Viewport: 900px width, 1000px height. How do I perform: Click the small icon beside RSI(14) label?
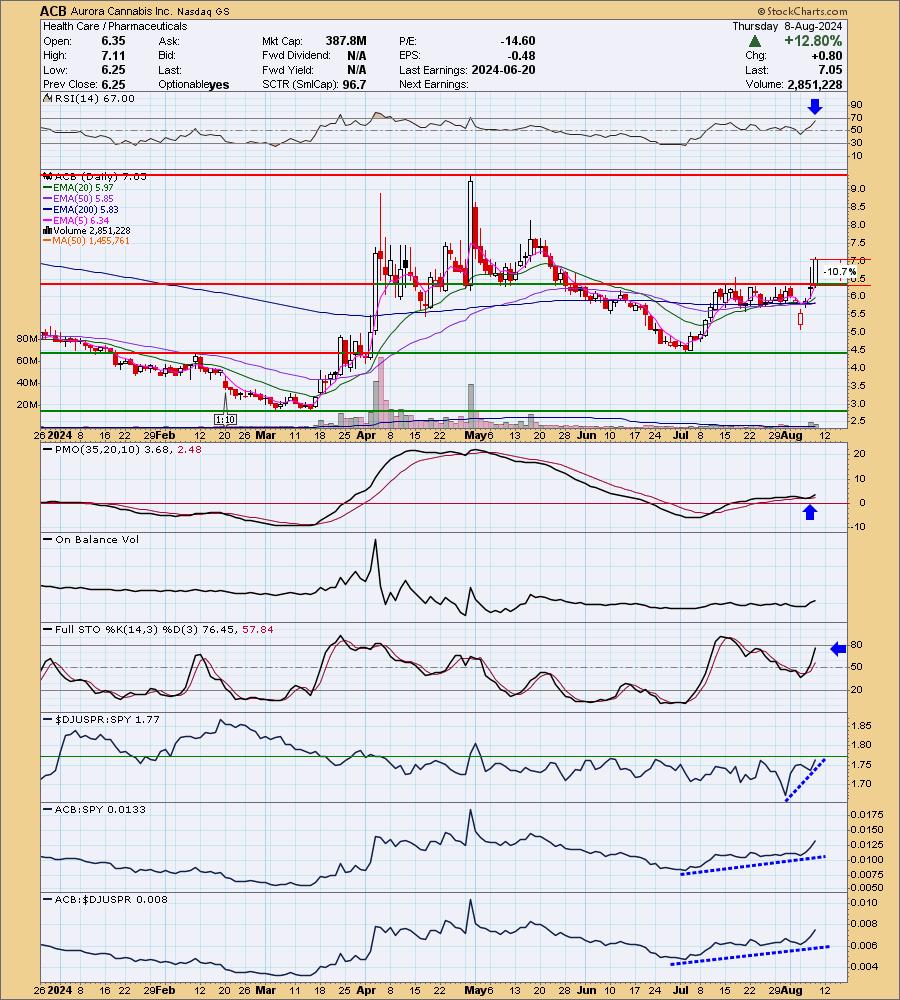(x=47, y=99)
